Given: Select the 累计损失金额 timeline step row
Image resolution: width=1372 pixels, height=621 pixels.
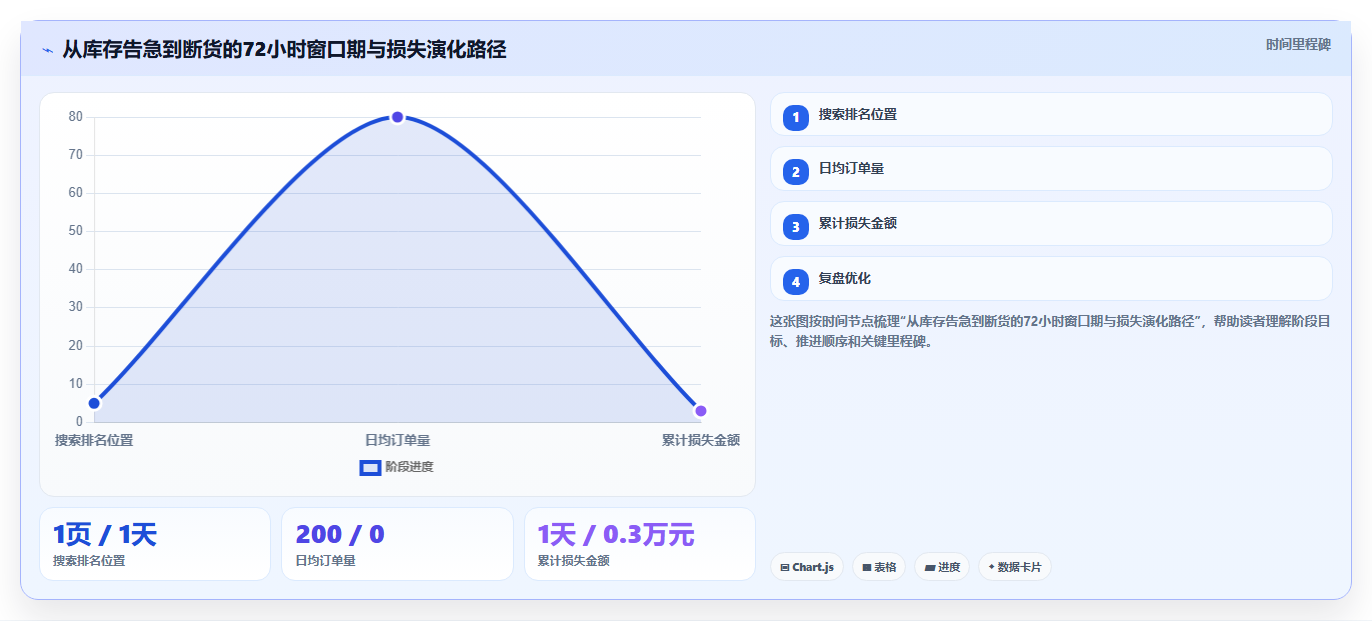Looking at the screenshot, I should [1051, 224].
